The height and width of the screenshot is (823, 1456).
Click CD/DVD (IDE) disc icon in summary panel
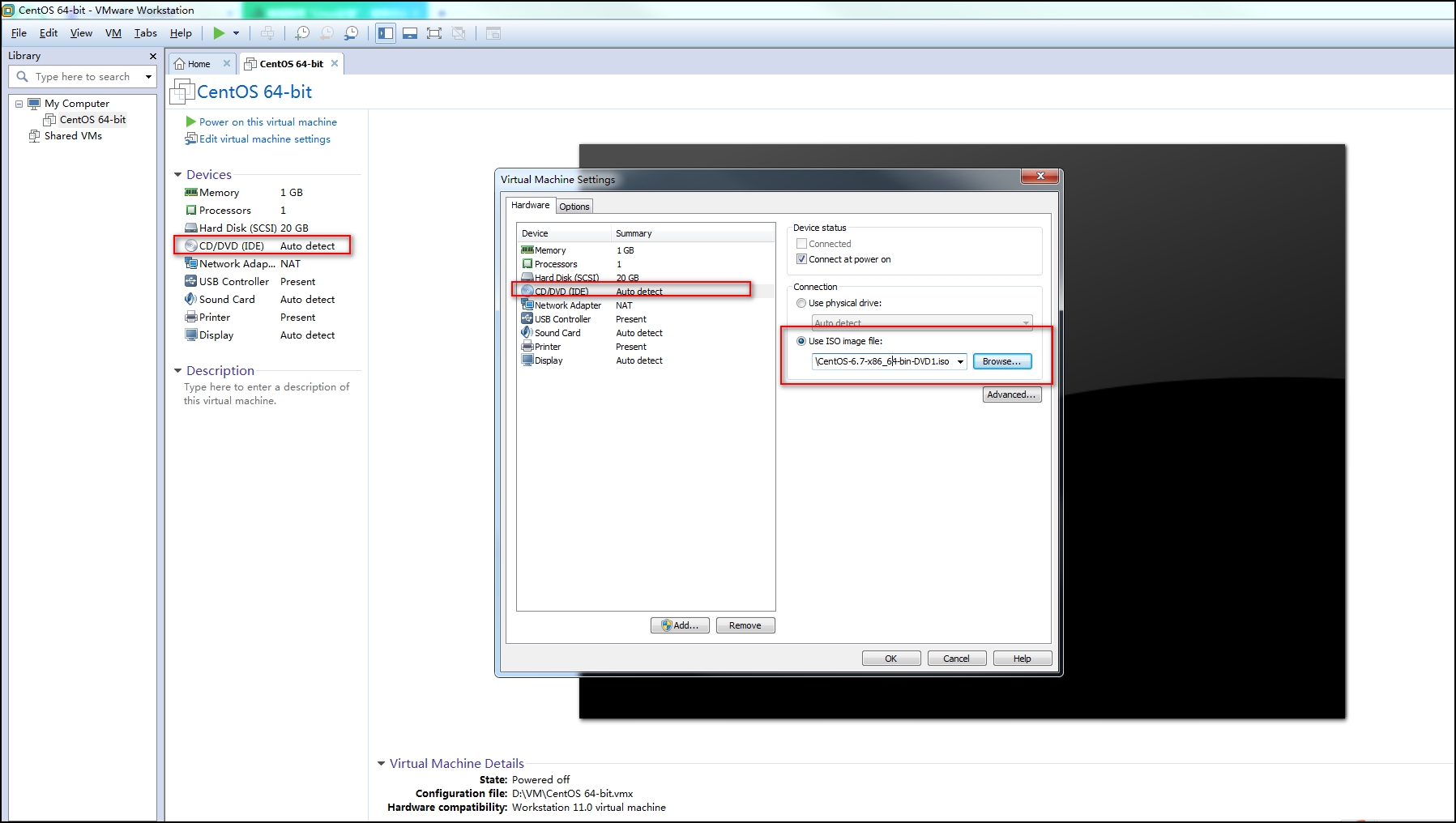click(191, 246)
